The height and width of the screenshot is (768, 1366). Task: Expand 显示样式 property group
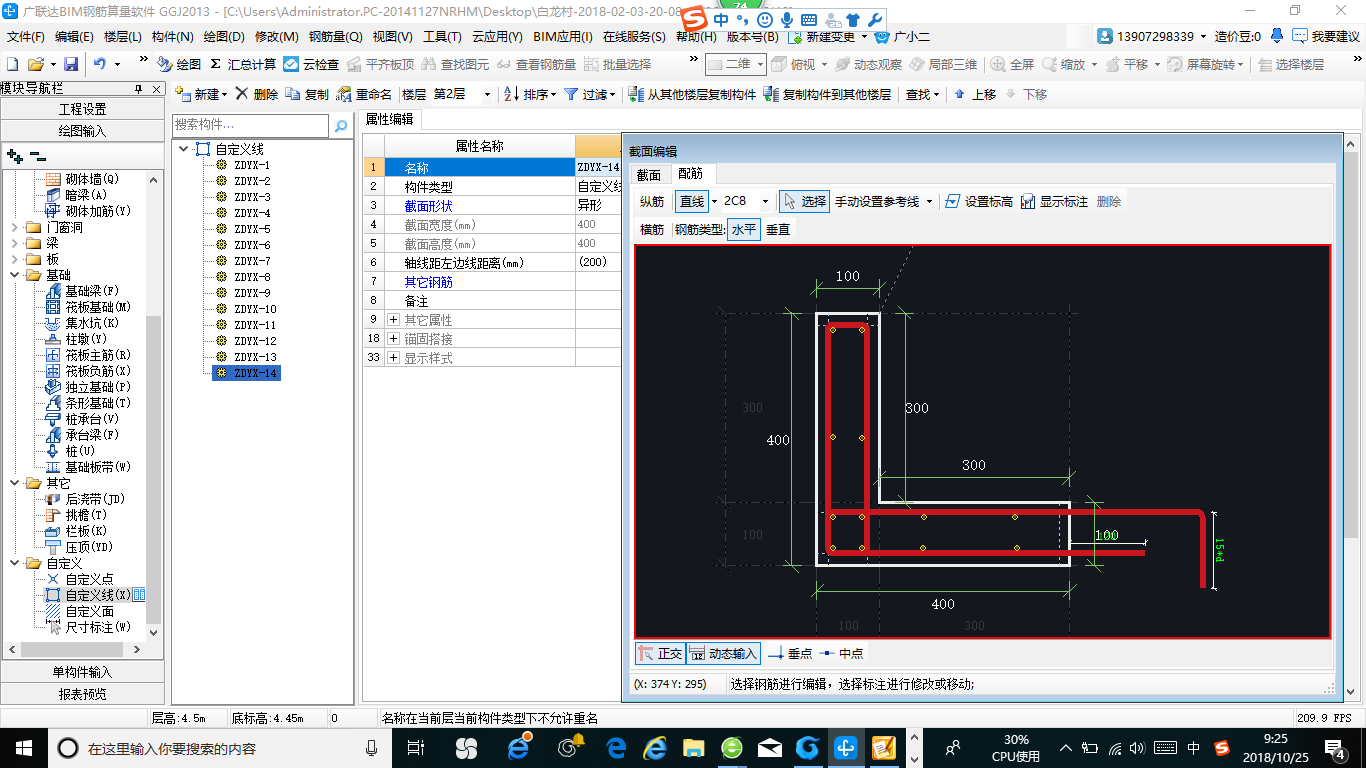click(x=393, y=358)
